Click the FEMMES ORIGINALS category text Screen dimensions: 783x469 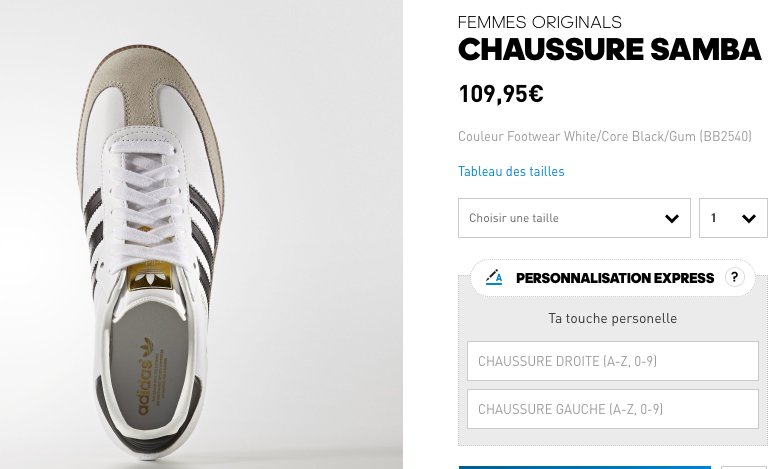coord(540,22)
